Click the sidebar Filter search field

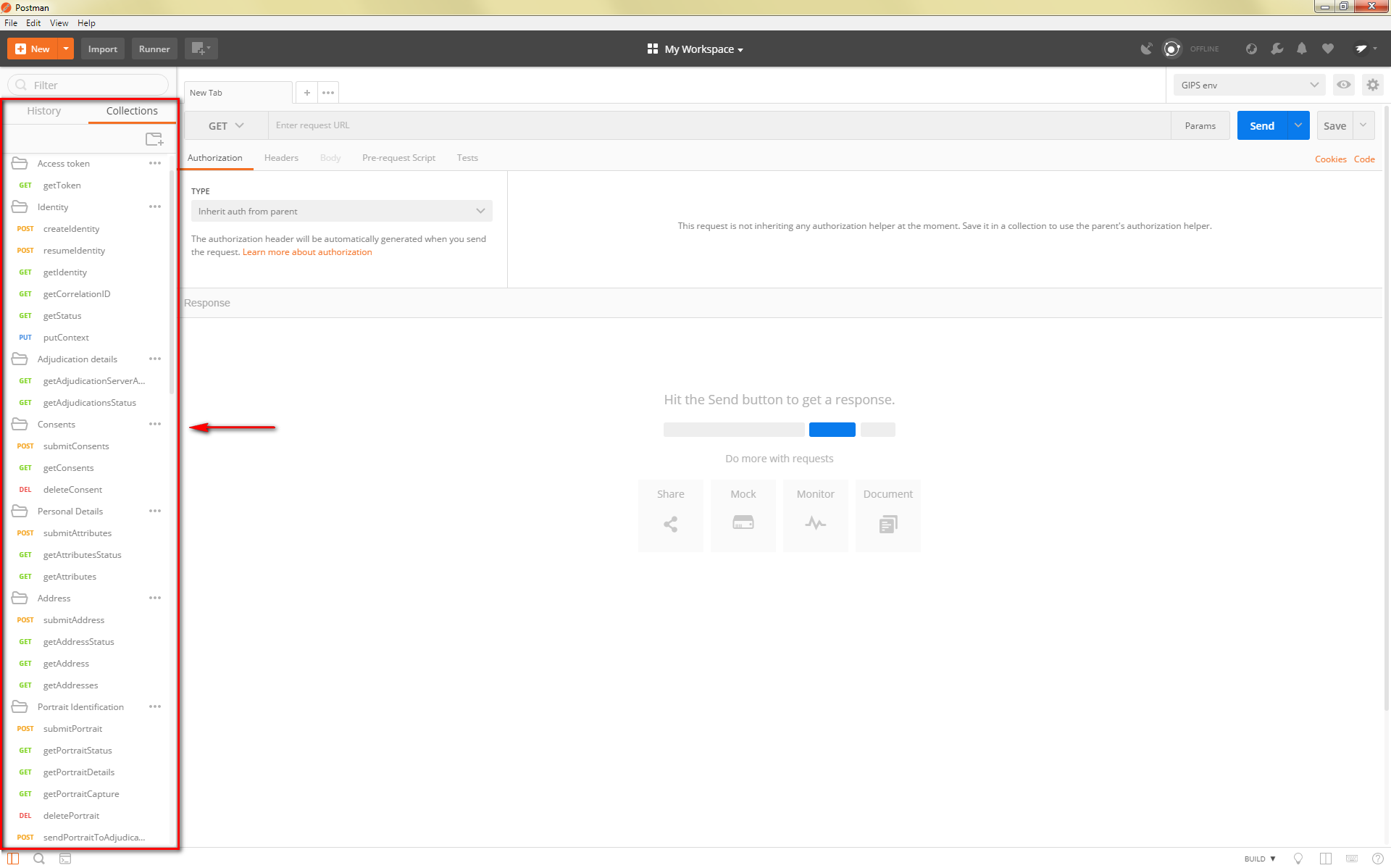pyautogui.click(x=88, y=85)
